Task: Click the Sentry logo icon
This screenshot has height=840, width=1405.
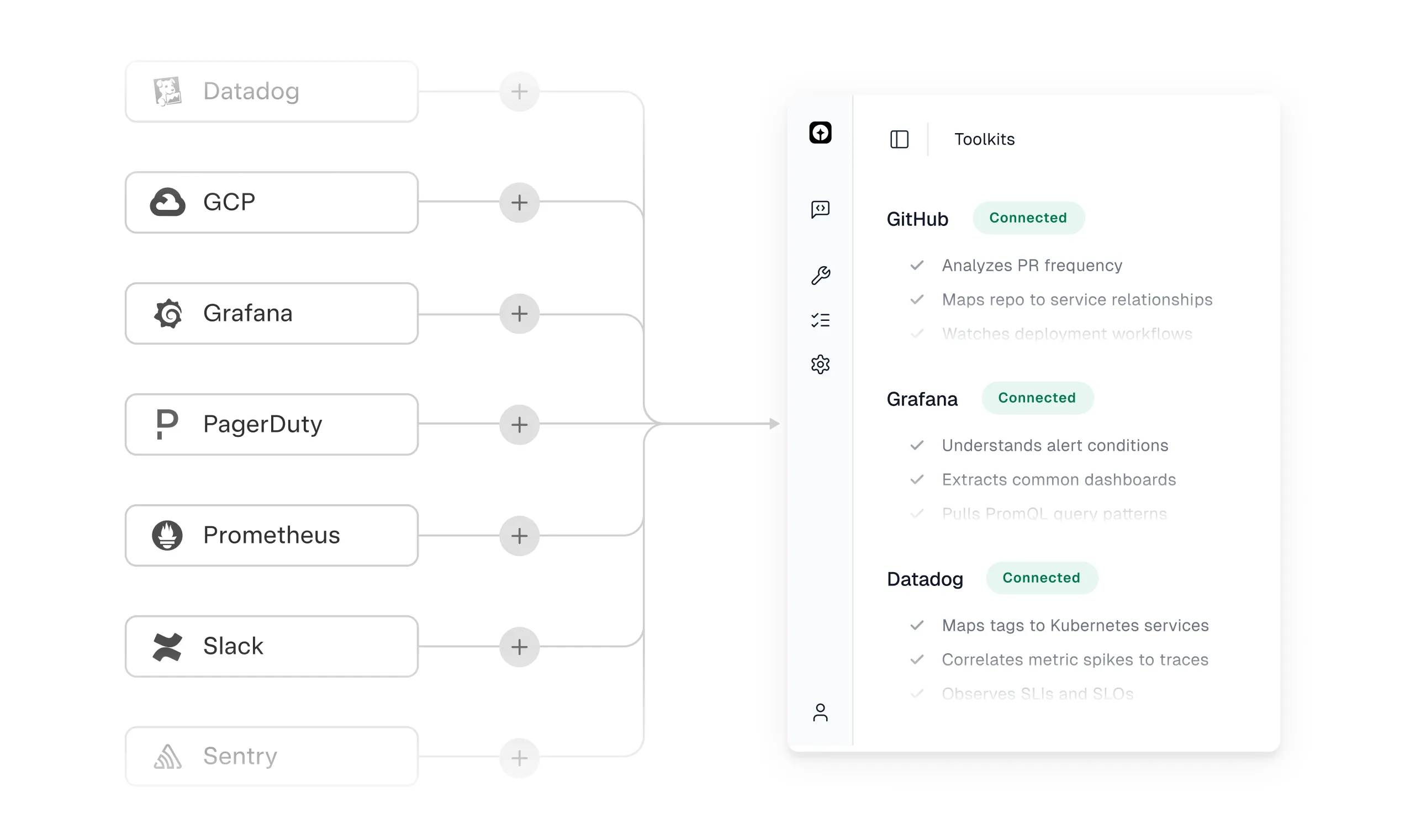Action: (167, 757)
